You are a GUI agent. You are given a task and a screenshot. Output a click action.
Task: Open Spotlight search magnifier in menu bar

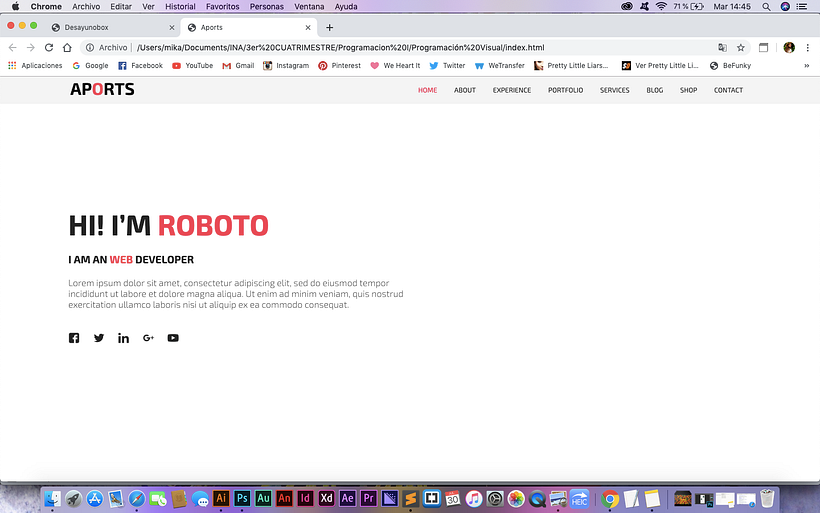(x=766, y=7)
